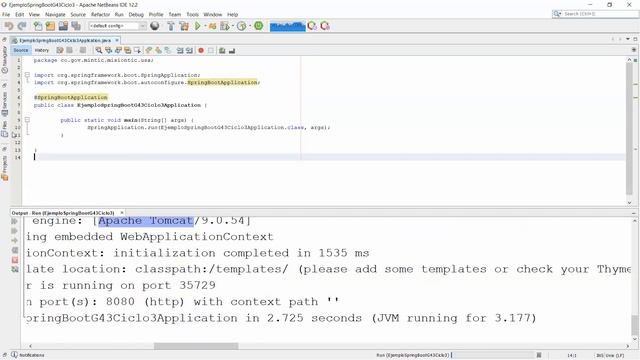Image resolution: width=640 pixels, height=360 pixels.
Task: Click the Re-run icon in Output panel
Action: coord(15,221)
